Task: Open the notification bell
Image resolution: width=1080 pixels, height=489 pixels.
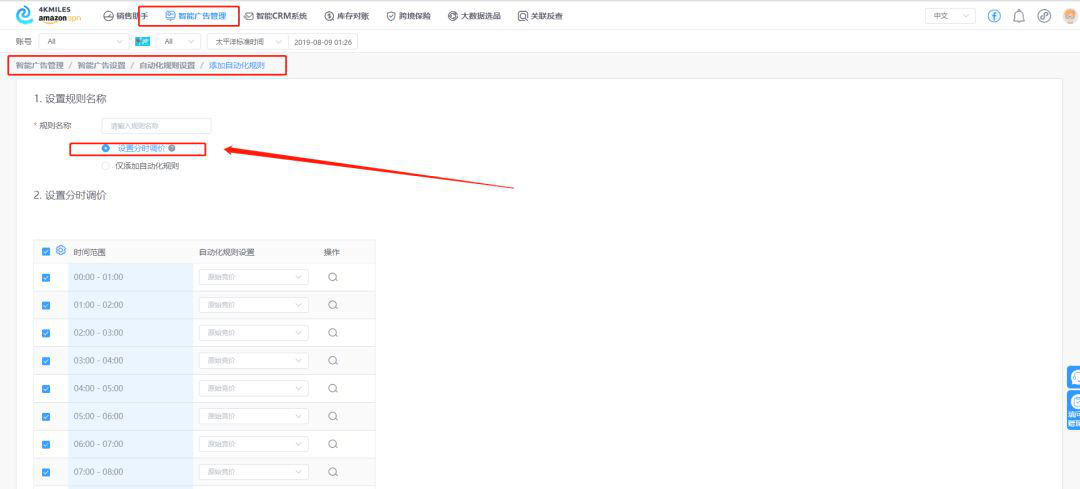Action: coord(1019,16)
